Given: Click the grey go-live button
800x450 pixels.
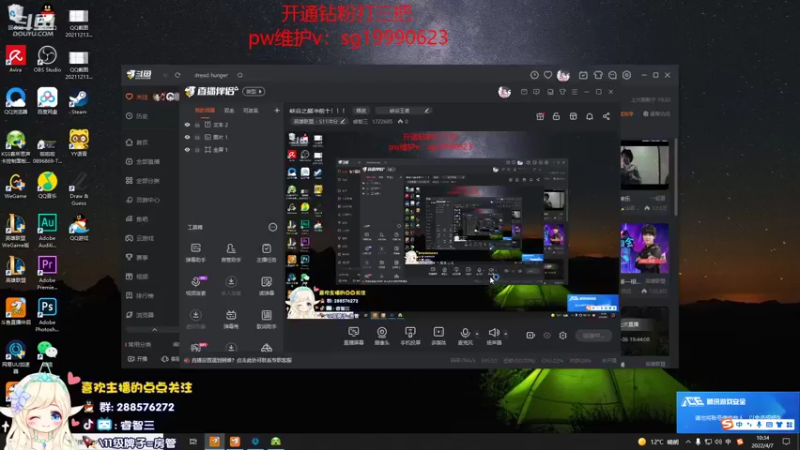Looking at the screenshot, I should pyautogui.click(x=593, y=335).
